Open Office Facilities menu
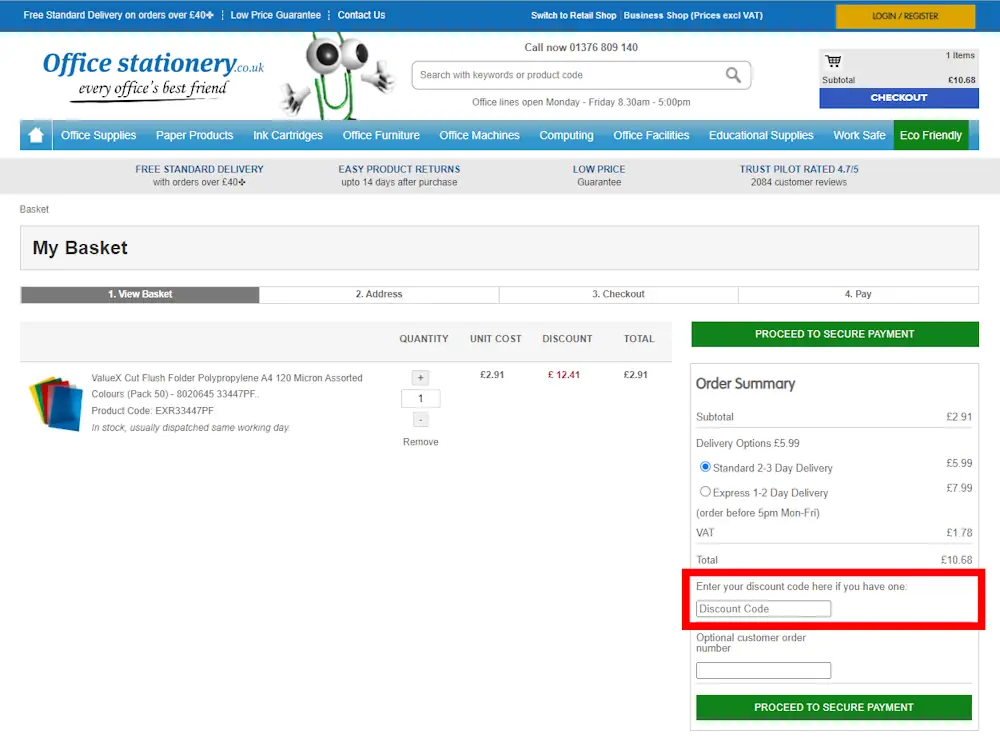Image resolution: width=1000 pixels, height=738 pixels. 651,135
